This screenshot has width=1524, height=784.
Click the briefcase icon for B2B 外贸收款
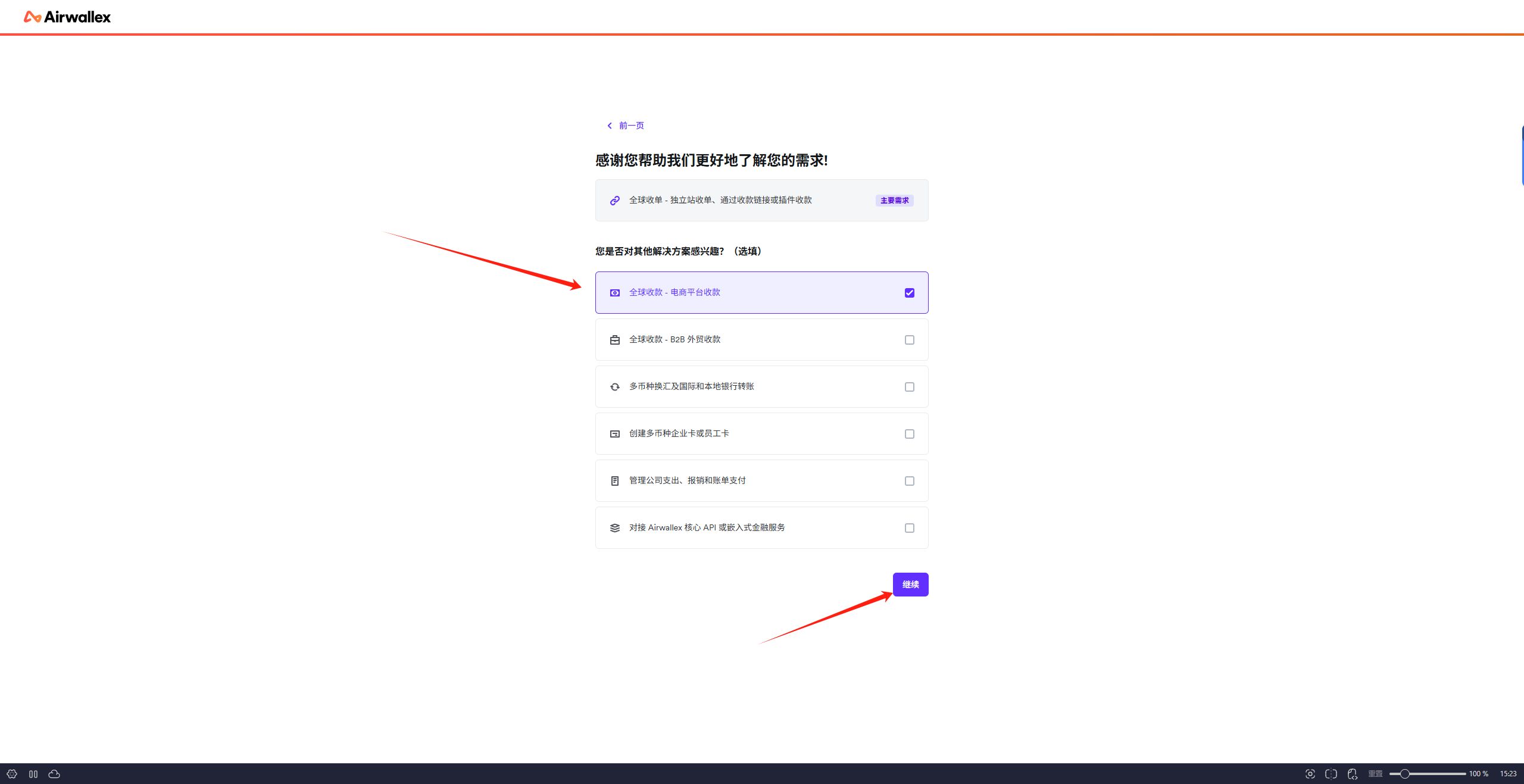tap(615, 340)
